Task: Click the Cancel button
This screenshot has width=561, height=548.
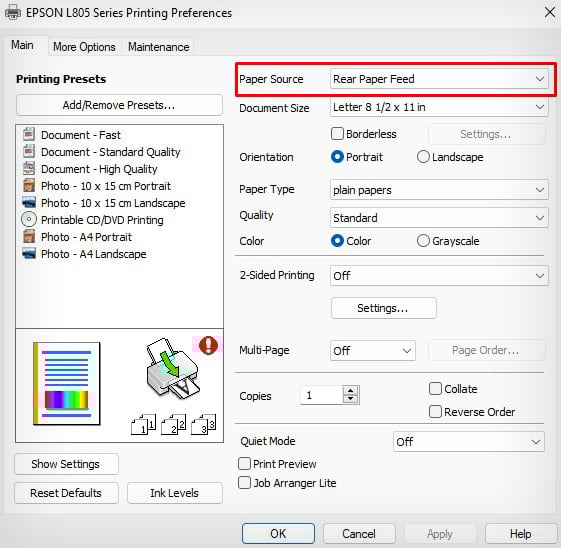Action: 359,533
